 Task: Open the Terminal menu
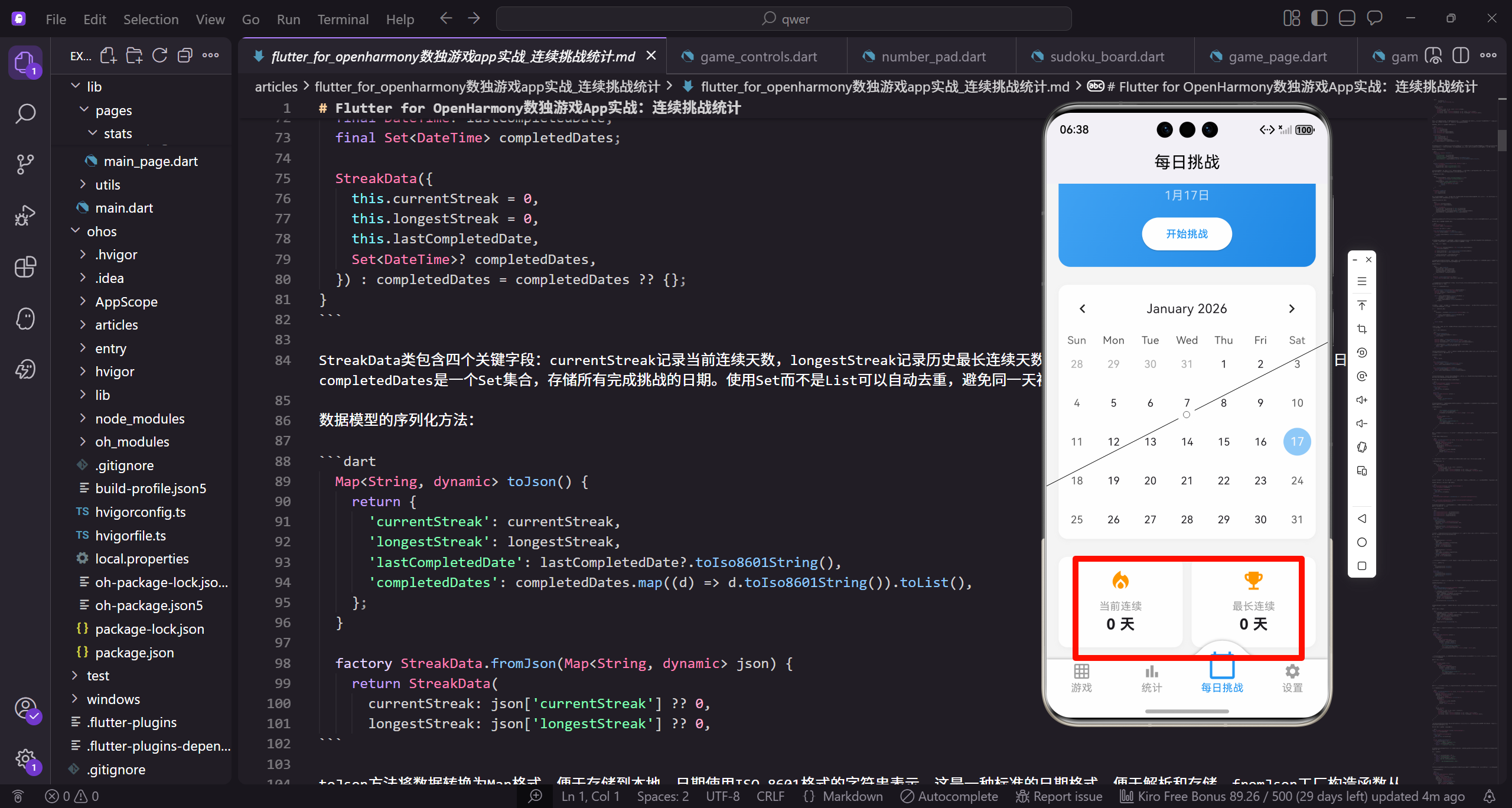(x=343, y=18)
